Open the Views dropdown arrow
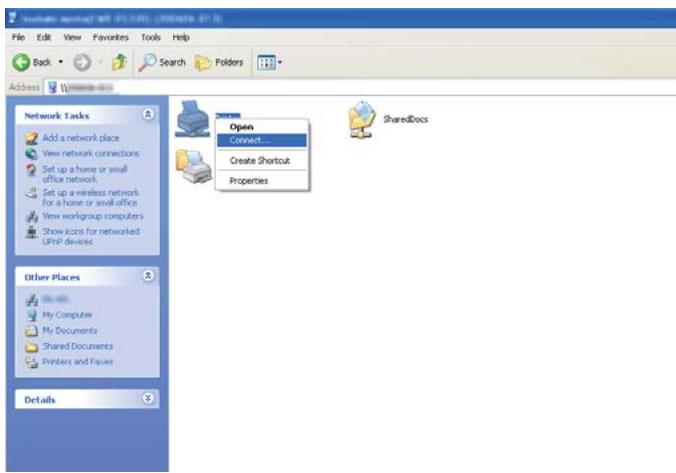The image size is (676, 473). tap(280, 63)
